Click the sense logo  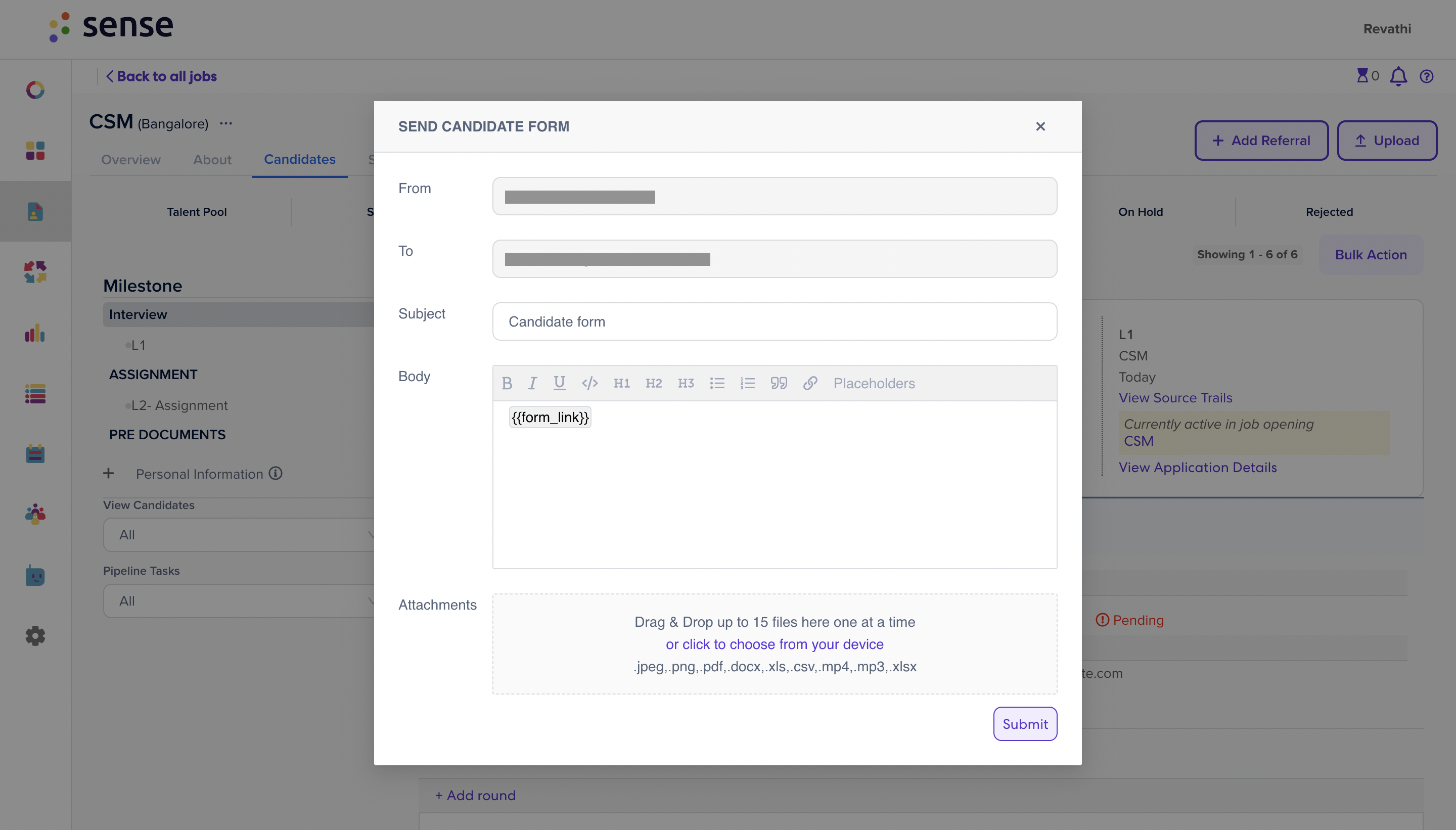coord(111,26)
